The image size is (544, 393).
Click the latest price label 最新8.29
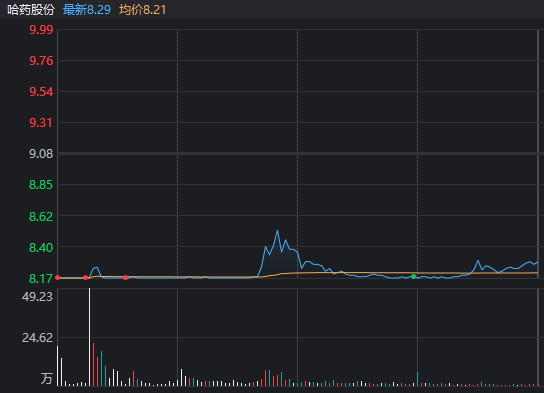(x=87, y=10)
